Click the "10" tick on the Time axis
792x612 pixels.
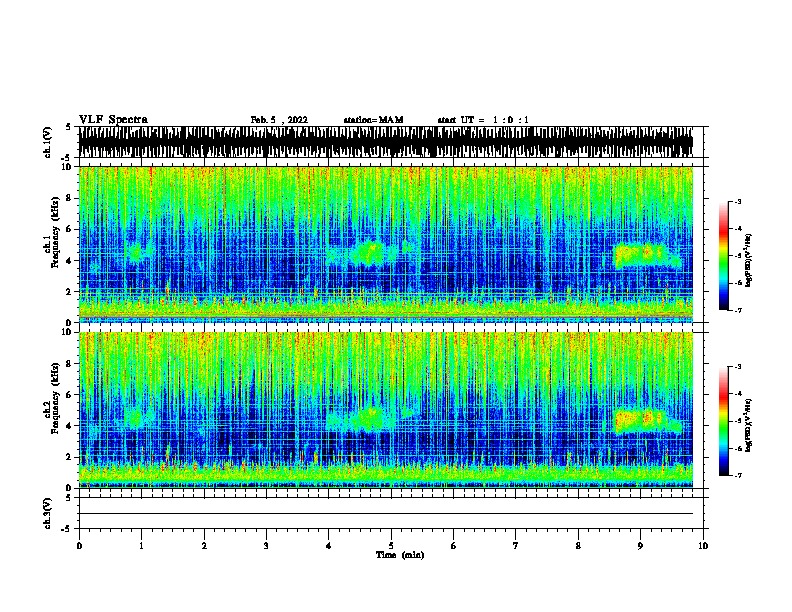point(703,546)
